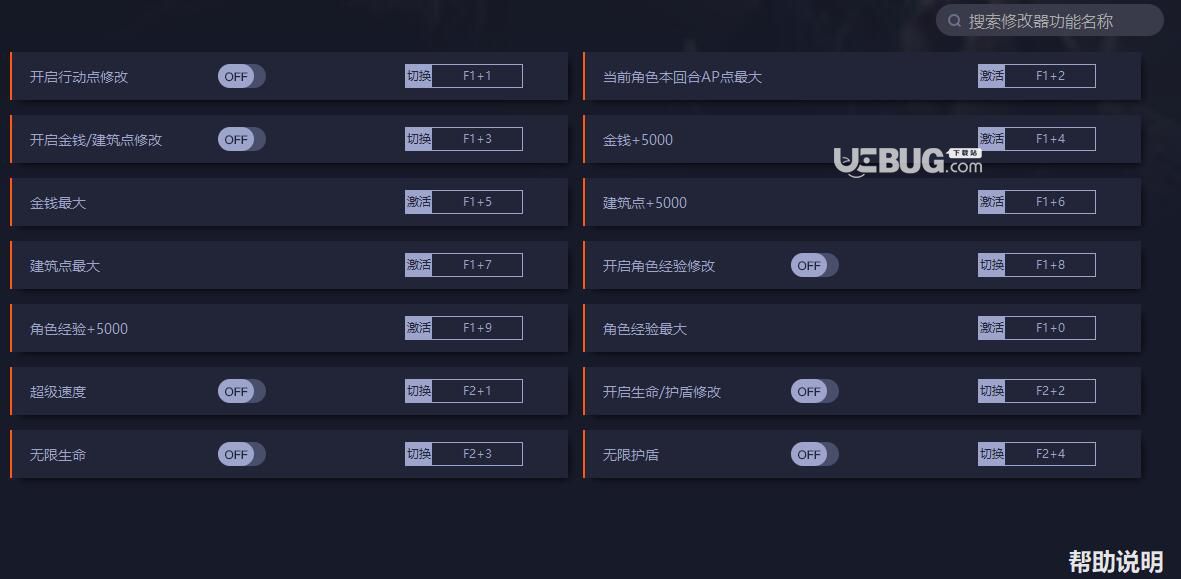Click the UEBUG.com watermark logo
The width and height of the screenshot is (1181, 579).
908,162
